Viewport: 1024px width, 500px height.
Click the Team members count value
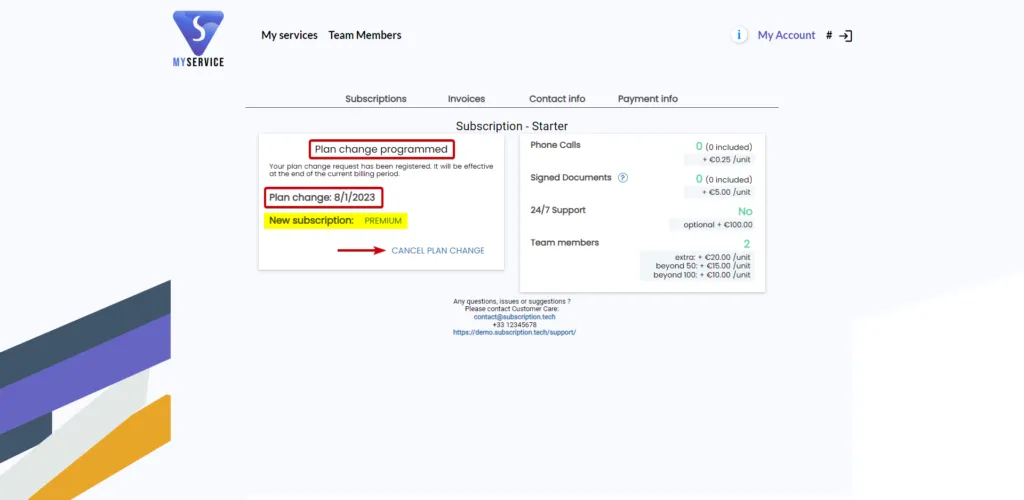[x=746, y=244]
